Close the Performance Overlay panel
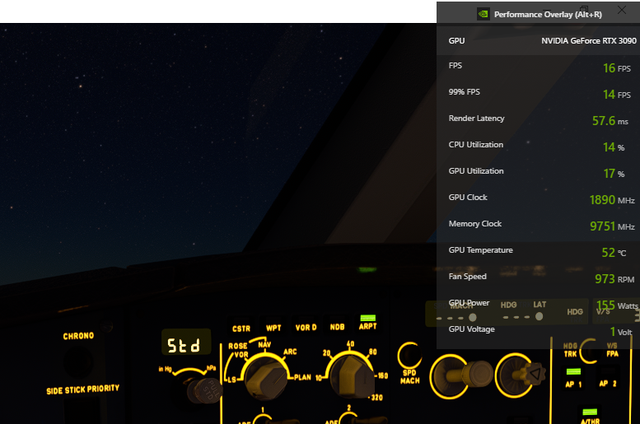The image size is (640, 424). tap(622, 10)
